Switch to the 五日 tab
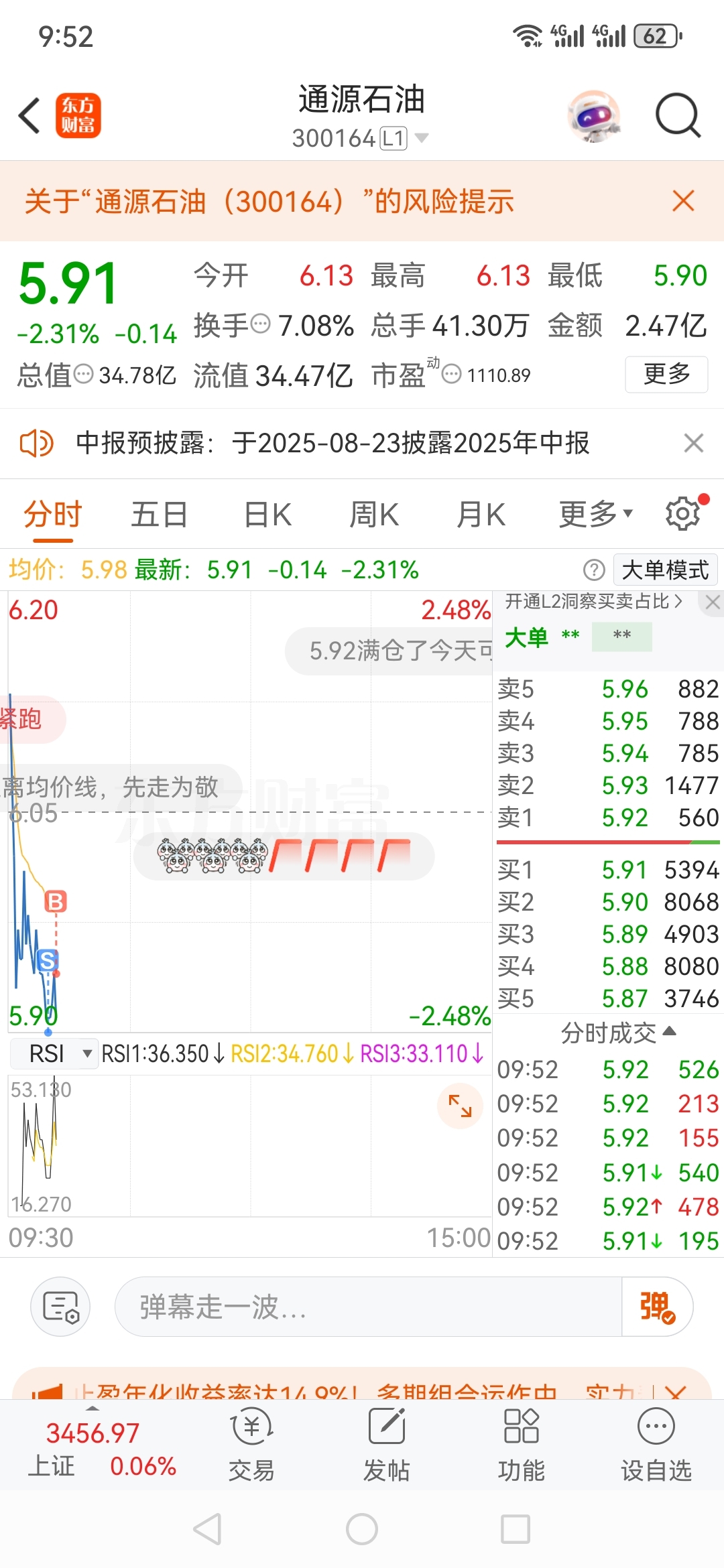The image size is (724, 1568). click(x=159, y=515)
